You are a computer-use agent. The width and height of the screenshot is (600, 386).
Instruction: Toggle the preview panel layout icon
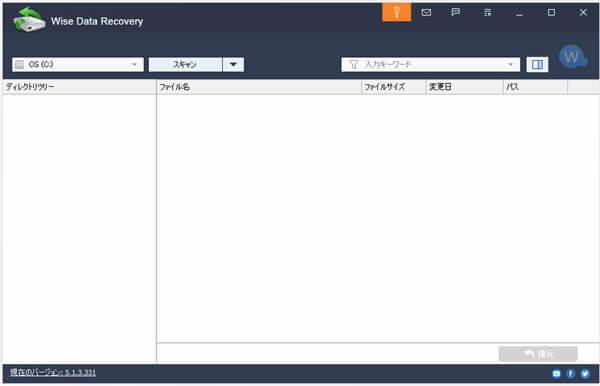click(x=537, y=64)
